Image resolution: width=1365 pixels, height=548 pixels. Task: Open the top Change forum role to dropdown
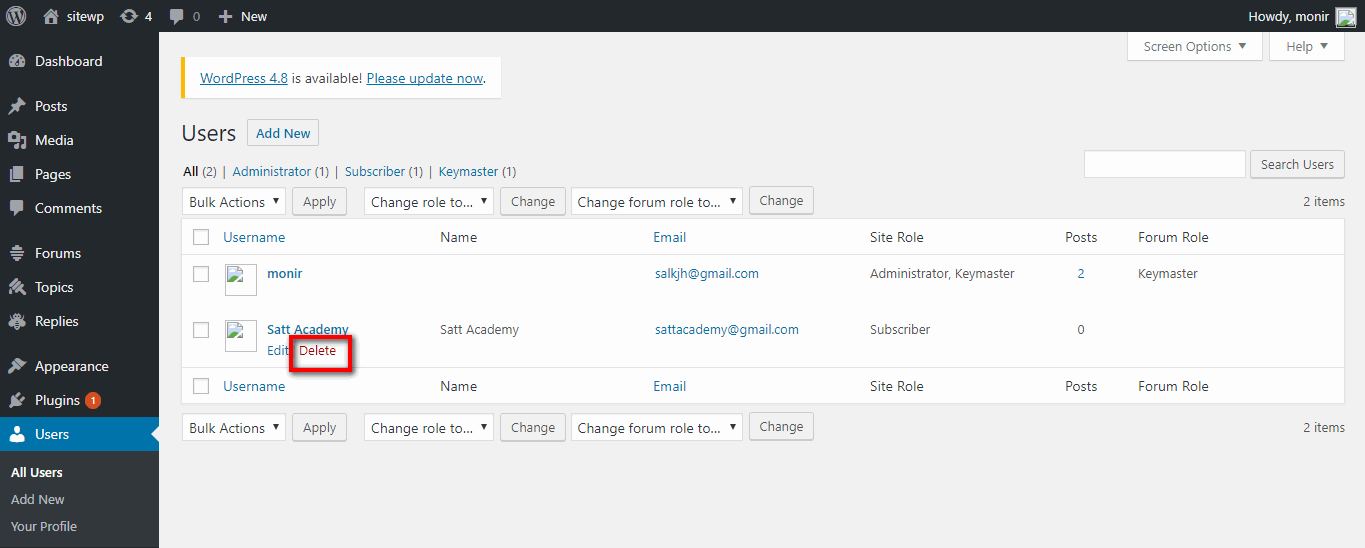click(657, 201)
